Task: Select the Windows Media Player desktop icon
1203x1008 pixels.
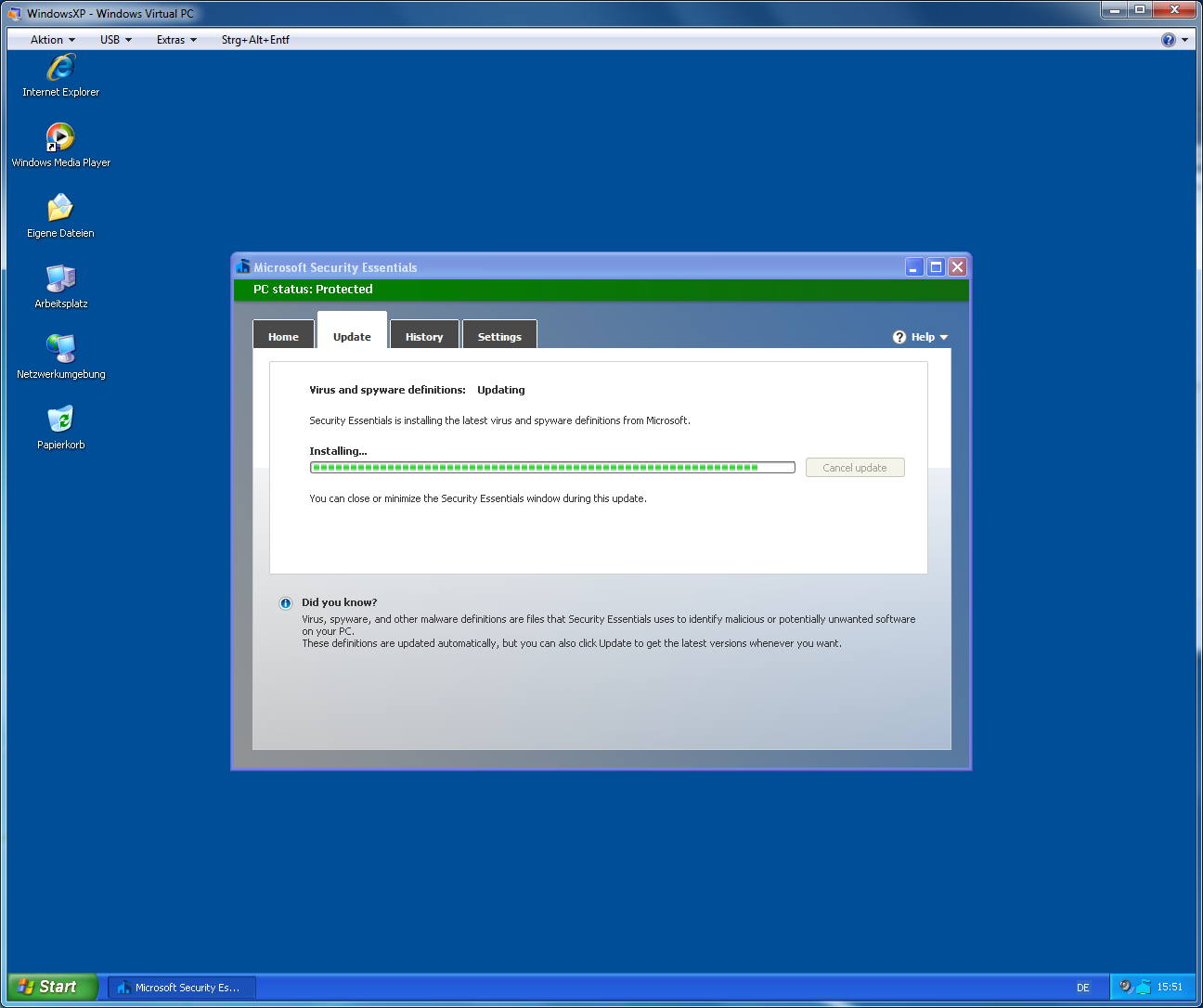Action: coord(61,138)
